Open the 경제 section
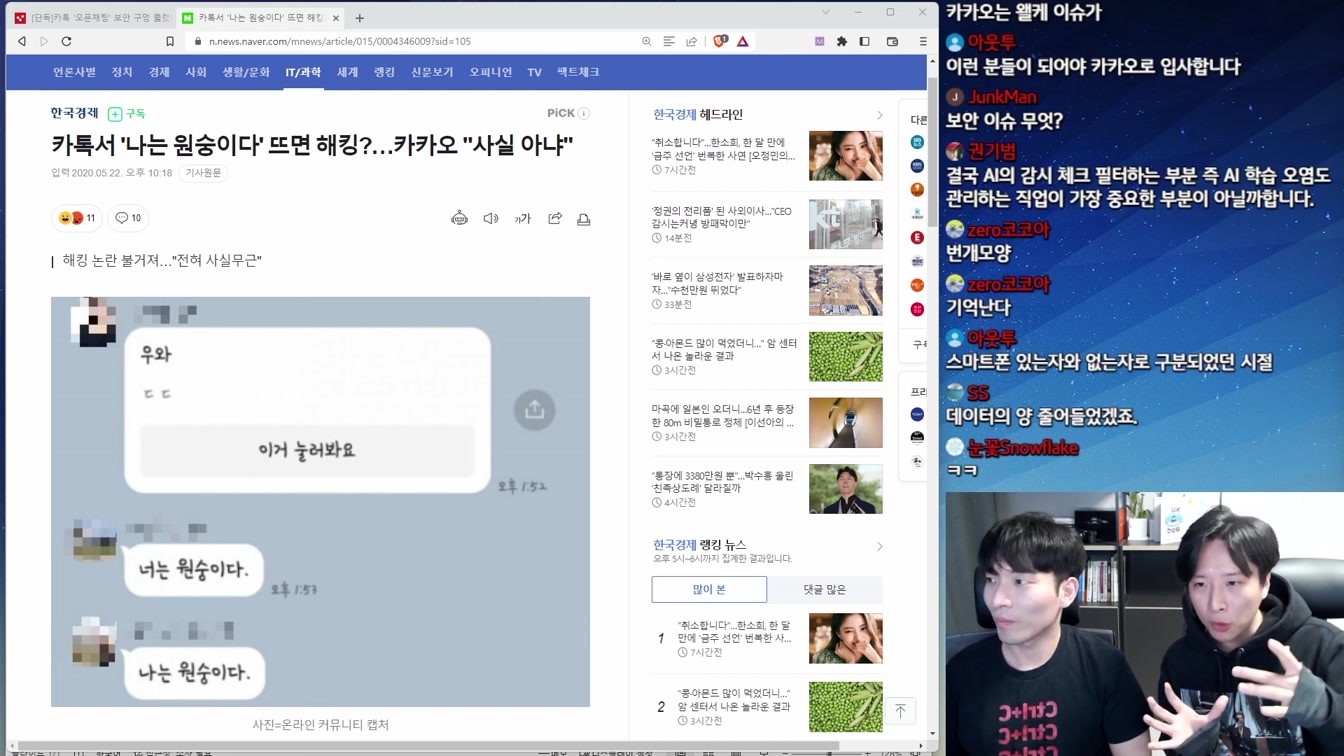1344x756 pixels. click(159, 73)
